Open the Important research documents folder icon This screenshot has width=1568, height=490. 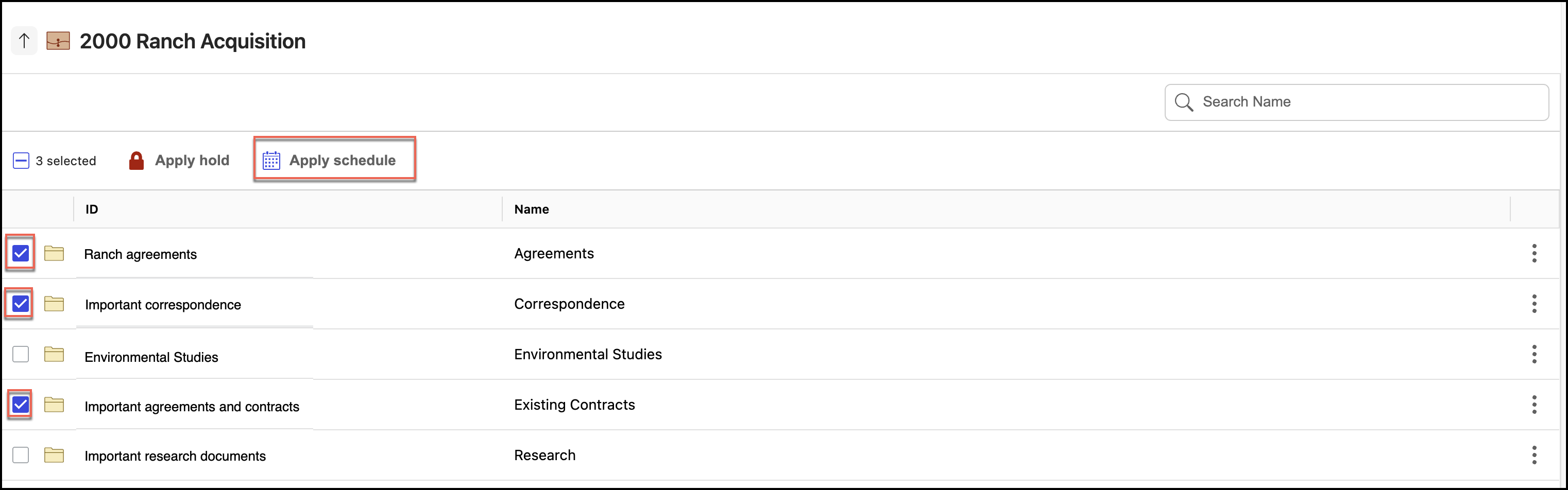[x=54, y=454]
